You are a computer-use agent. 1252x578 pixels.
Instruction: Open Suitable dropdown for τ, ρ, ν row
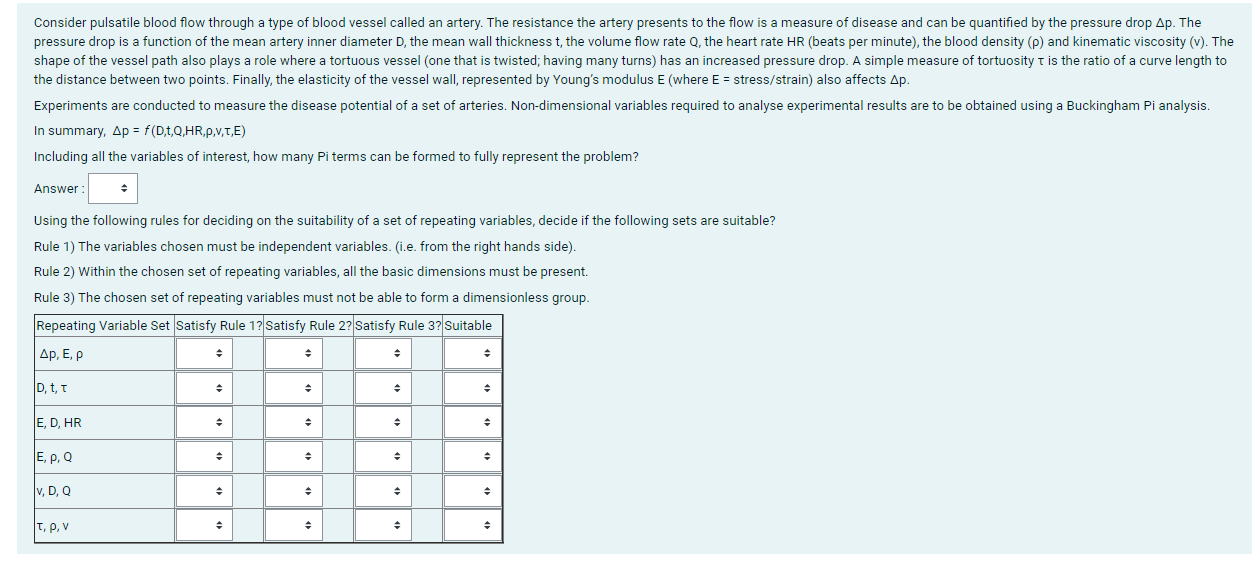pyautogui.click(x=473, y=526)
